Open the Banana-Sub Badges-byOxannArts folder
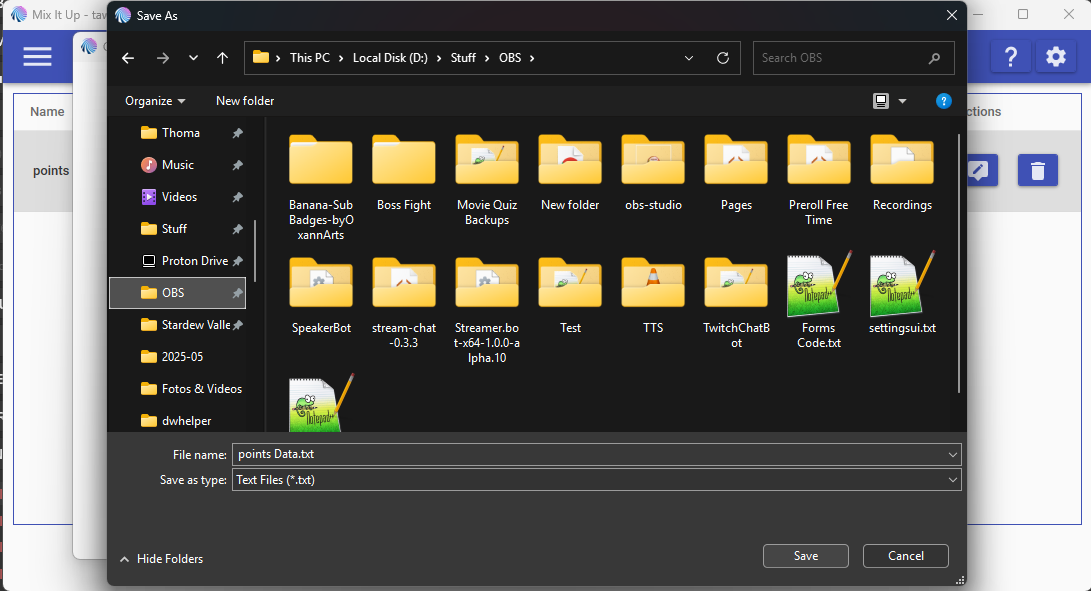Screen dimensions: 1091x591 (x=321, y=188)
